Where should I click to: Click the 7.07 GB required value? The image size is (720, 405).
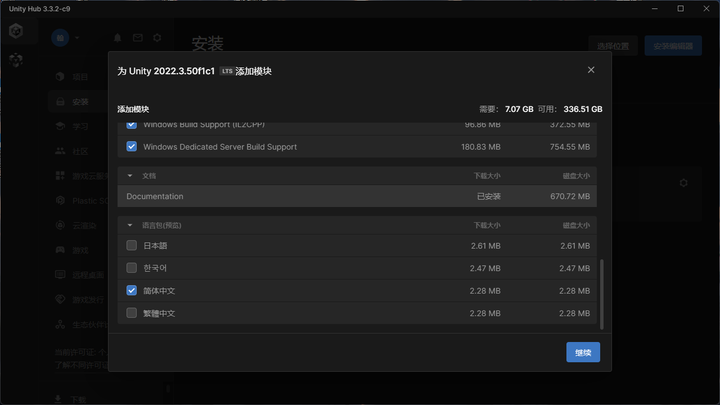point(519,109)
